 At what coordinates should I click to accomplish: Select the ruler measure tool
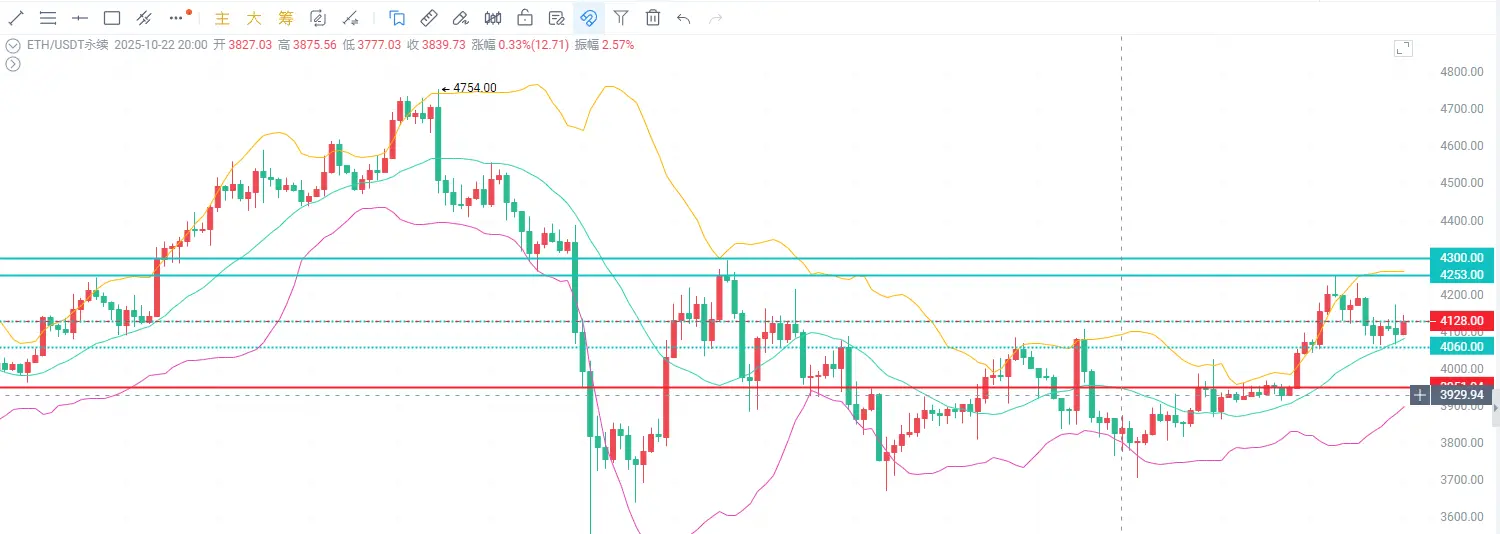pyautogui.click(x=429, y=18)
